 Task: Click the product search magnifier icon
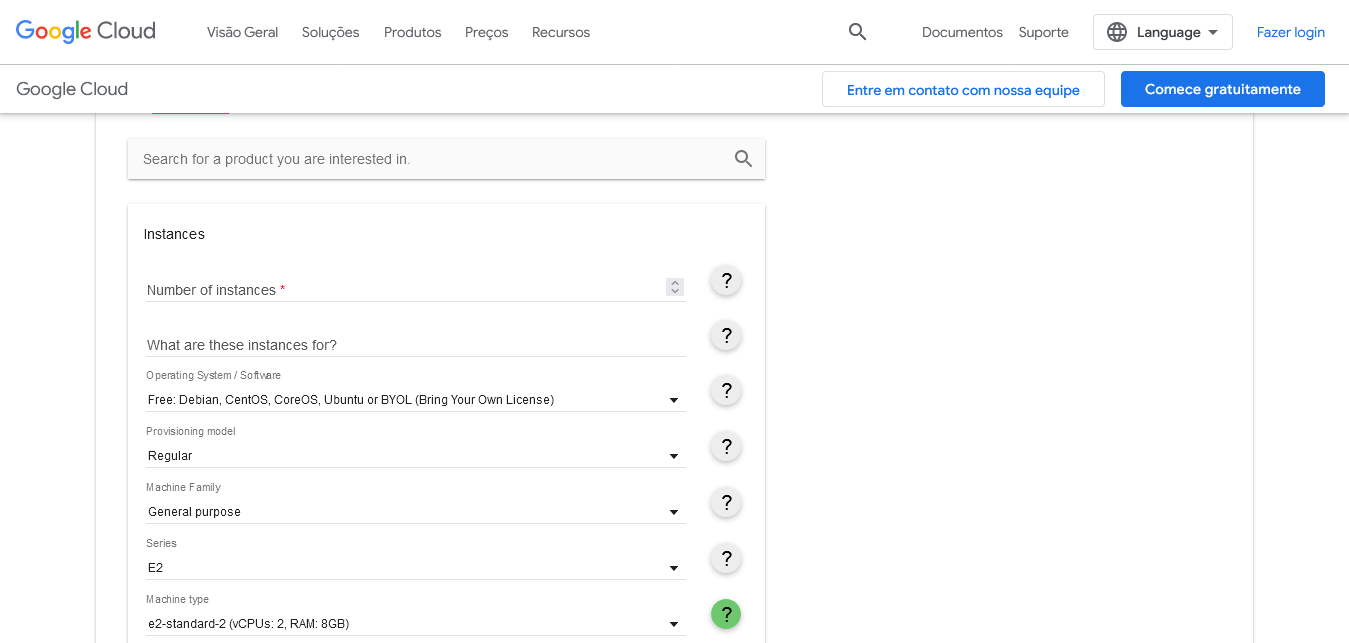[743, 159]
